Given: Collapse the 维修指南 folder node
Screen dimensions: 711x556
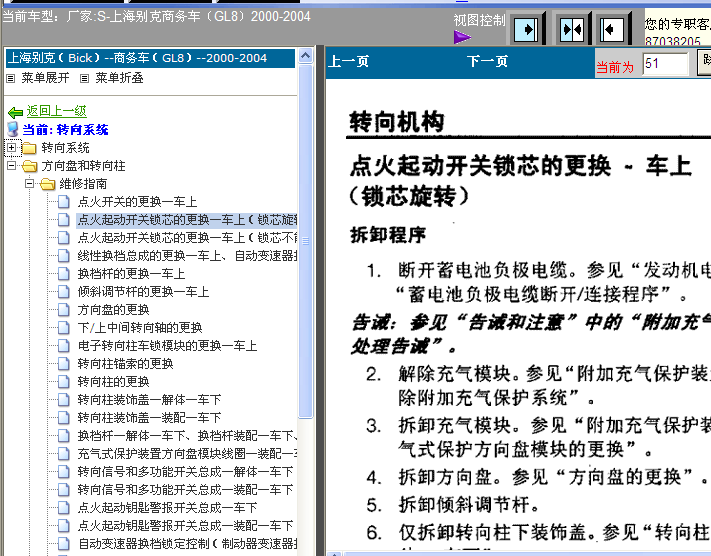Looking at the screenshot, I should click(29, 184).
